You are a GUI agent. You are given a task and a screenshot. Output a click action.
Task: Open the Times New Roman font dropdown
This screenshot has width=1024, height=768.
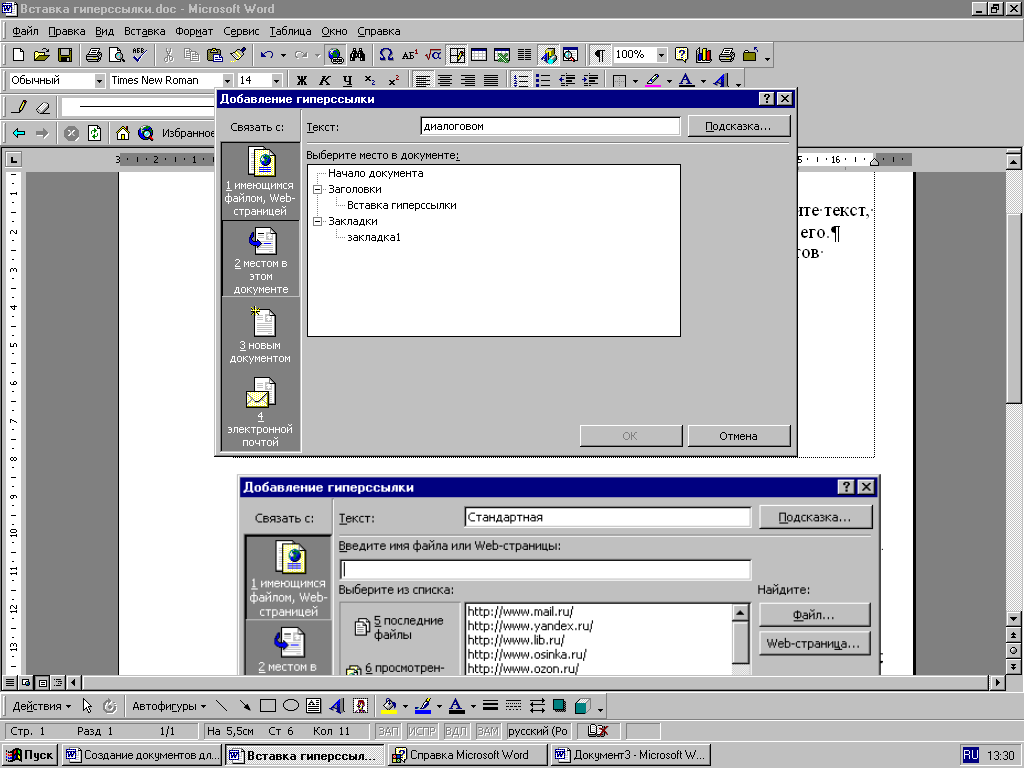tap(227, 80)
